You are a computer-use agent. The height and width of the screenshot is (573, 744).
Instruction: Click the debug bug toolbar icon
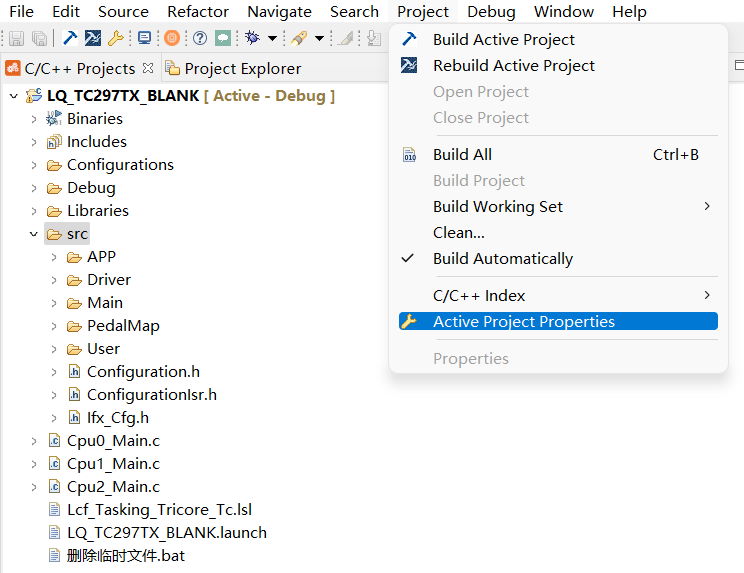click(x=251, y=38)
